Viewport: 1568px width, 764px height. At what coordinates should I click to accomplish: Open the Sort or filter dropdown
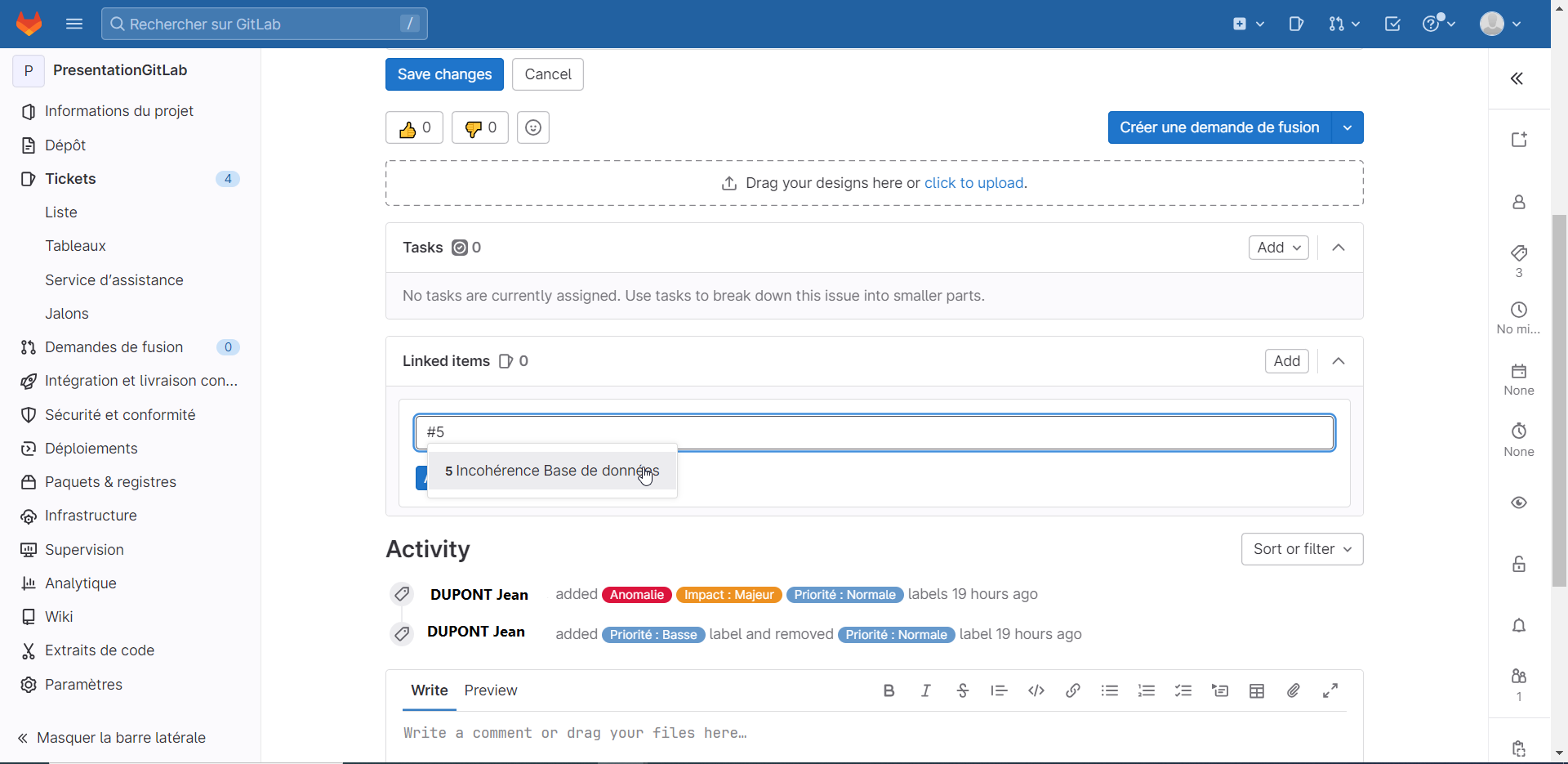tap(1302, 549)
